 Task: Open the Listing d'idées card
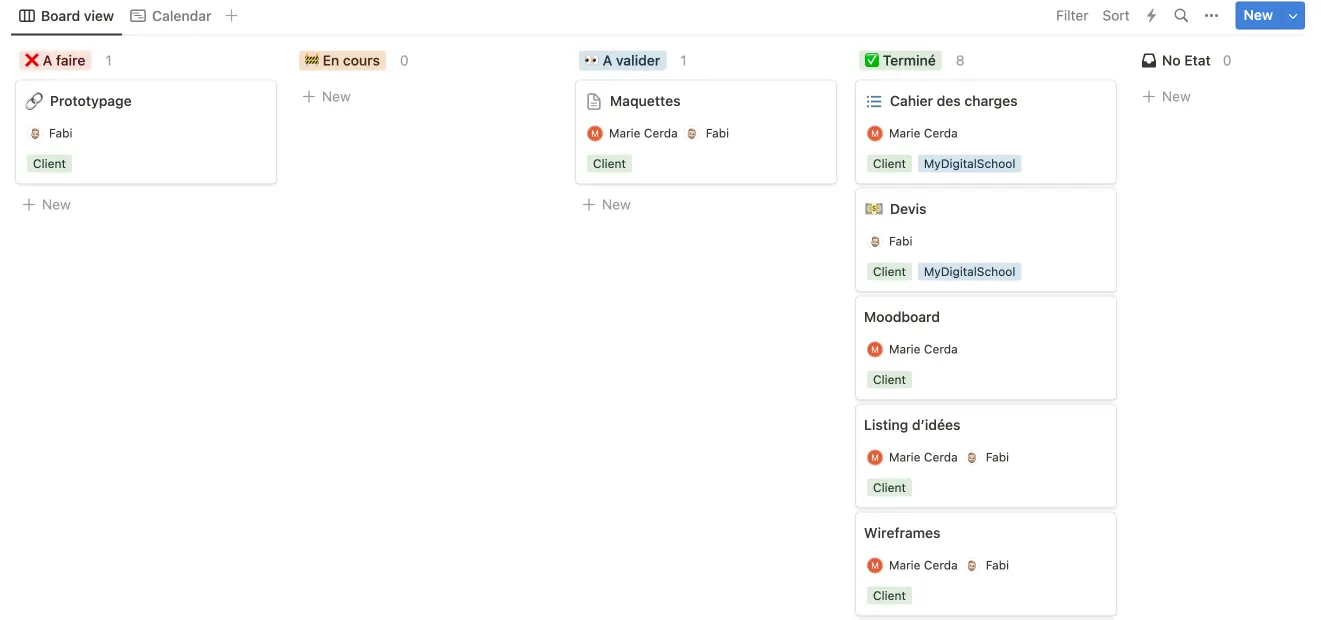986,456
